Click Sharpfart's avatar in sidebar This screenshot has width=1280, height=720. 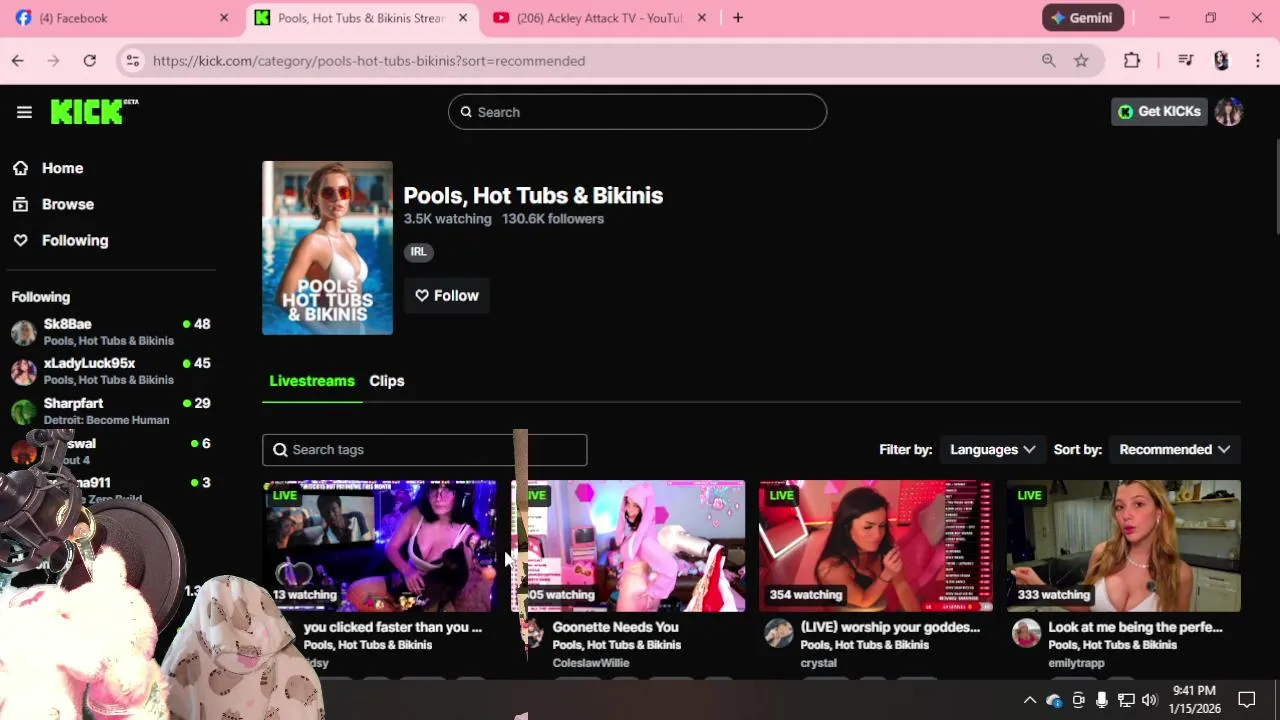24,412
